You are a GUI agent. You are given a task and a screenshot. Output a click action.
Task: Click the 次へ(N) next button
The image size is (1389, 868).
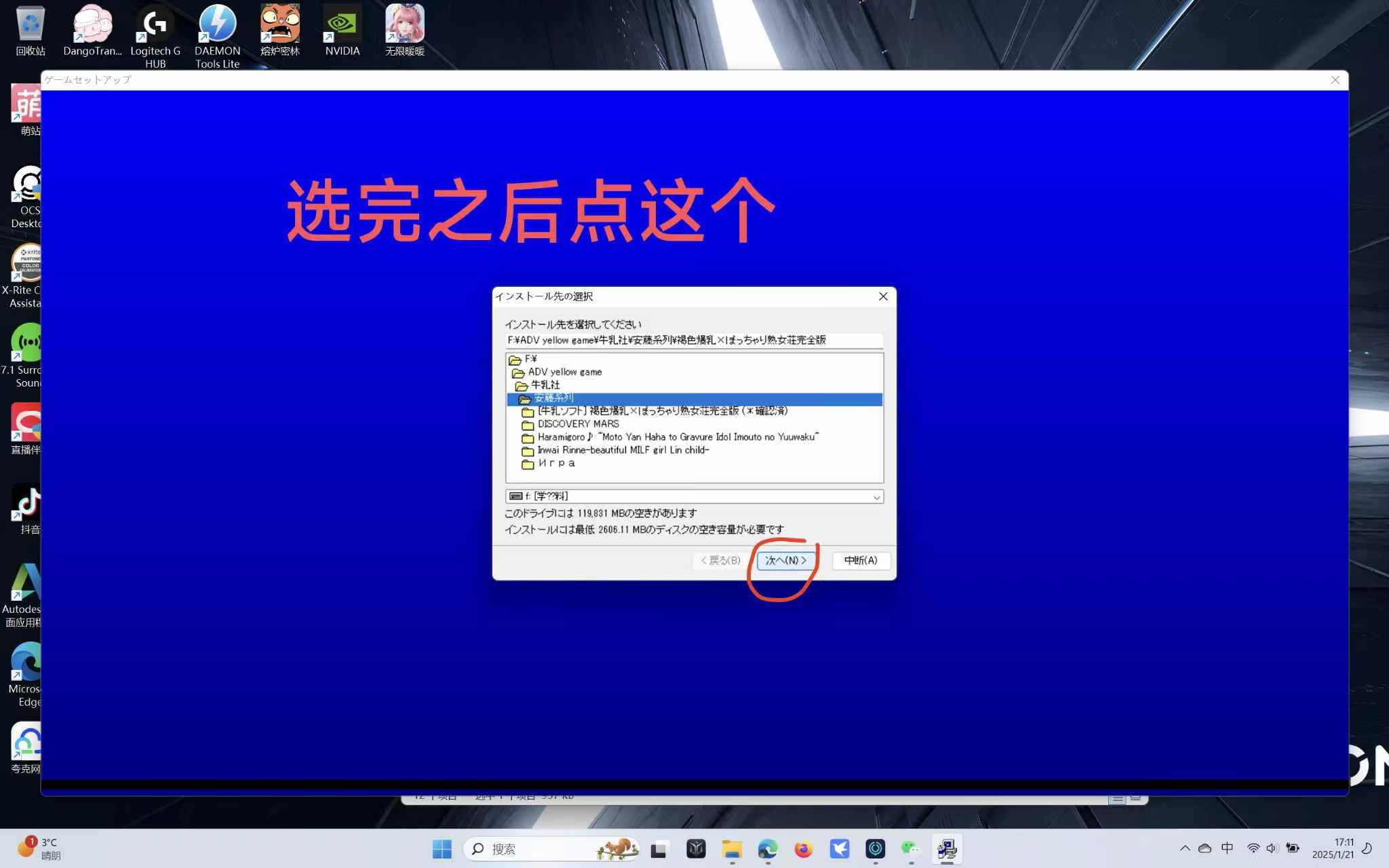785,560
